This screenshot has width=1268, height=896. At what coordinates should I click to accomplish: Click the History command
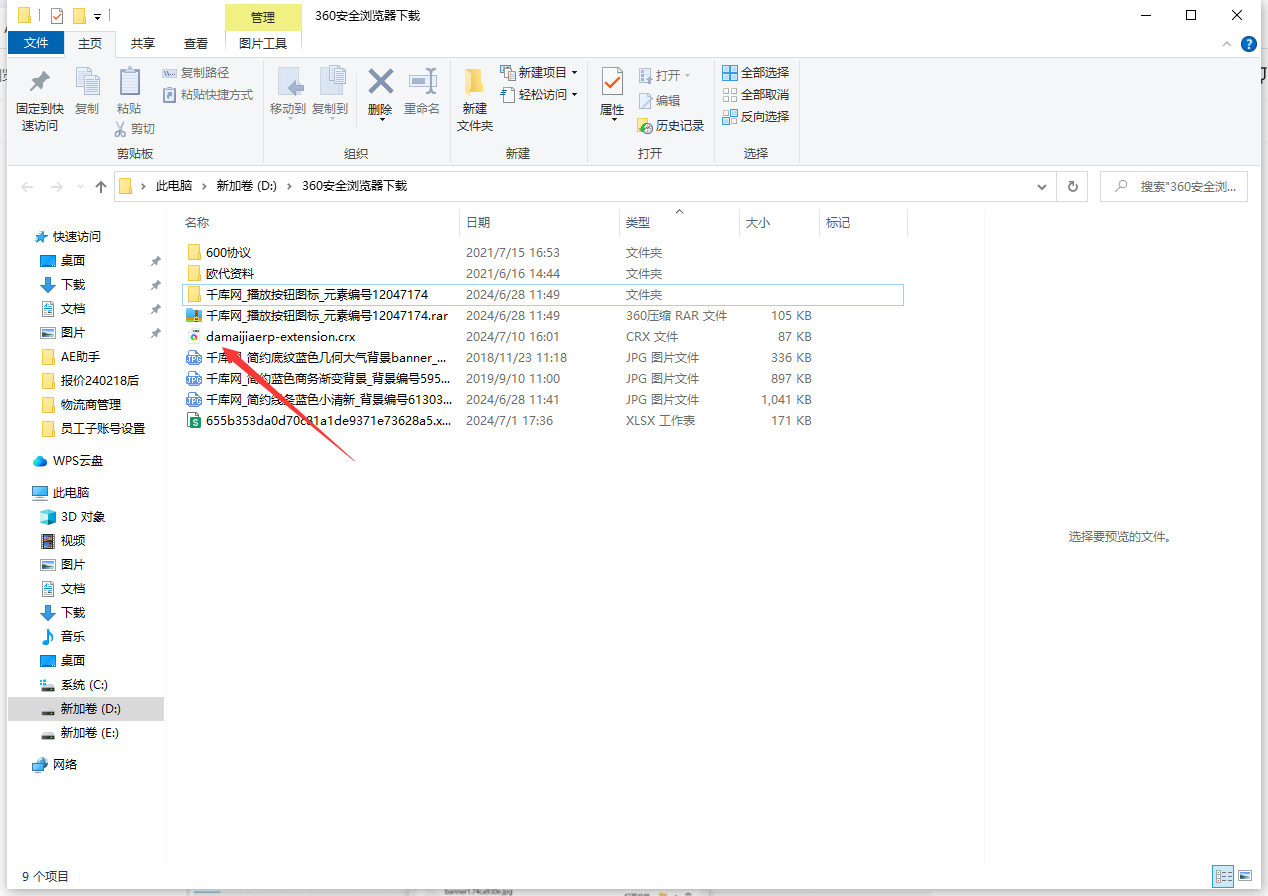pos(671,125)
